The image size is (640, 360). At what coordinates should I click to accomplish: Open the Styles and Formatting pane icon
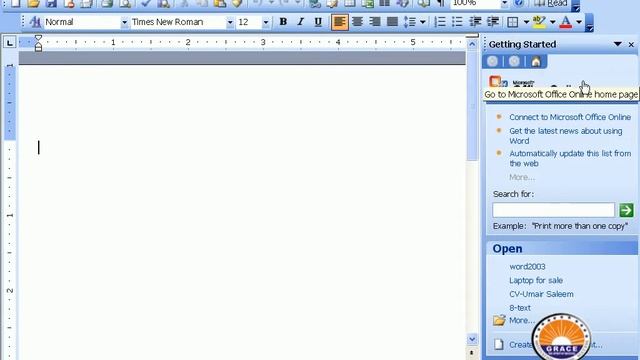[35, 22]
